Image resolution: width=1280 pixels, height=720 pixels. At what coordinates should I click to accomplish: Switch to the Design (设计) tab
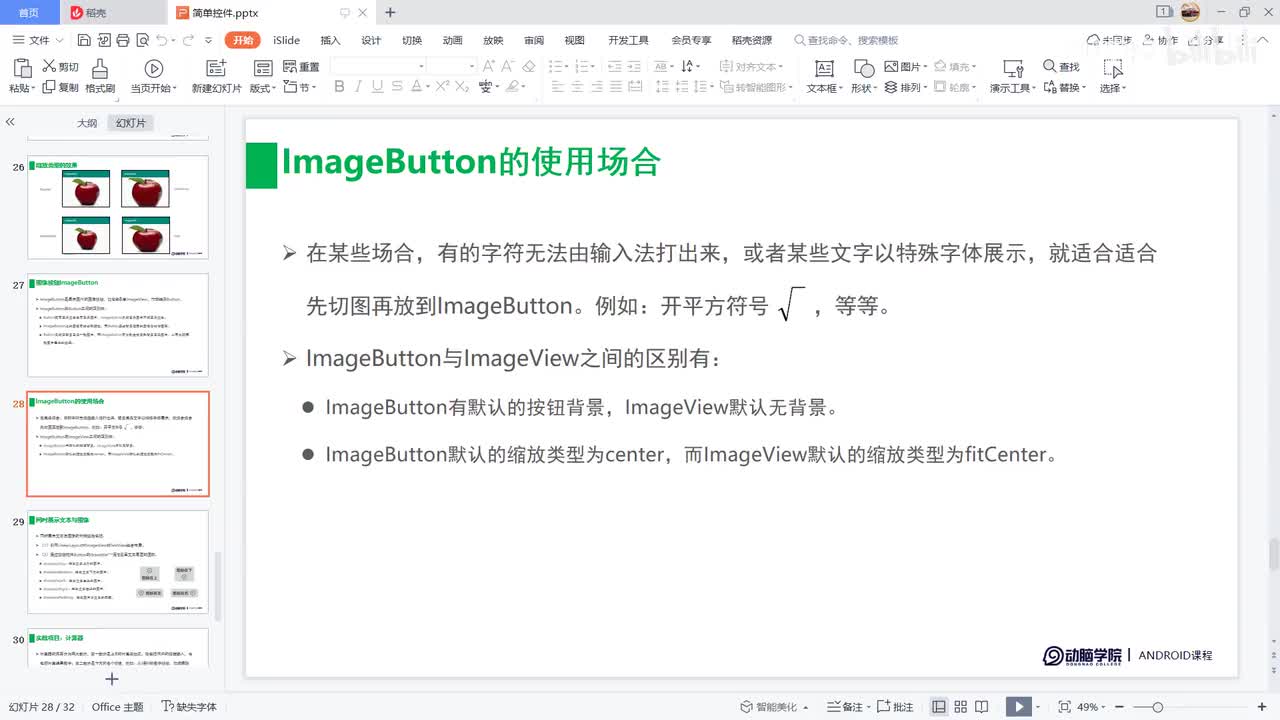pos(371,40)
